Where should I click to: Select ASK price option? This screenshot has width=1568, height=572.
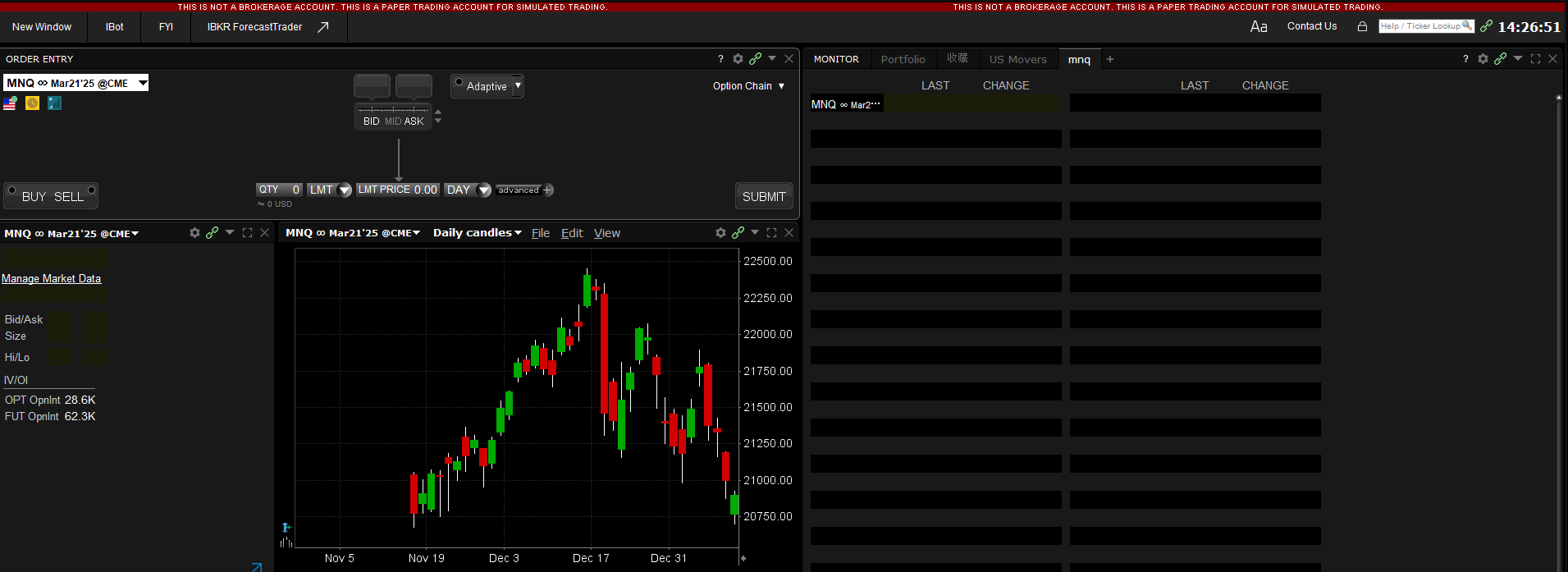(414, 121)
